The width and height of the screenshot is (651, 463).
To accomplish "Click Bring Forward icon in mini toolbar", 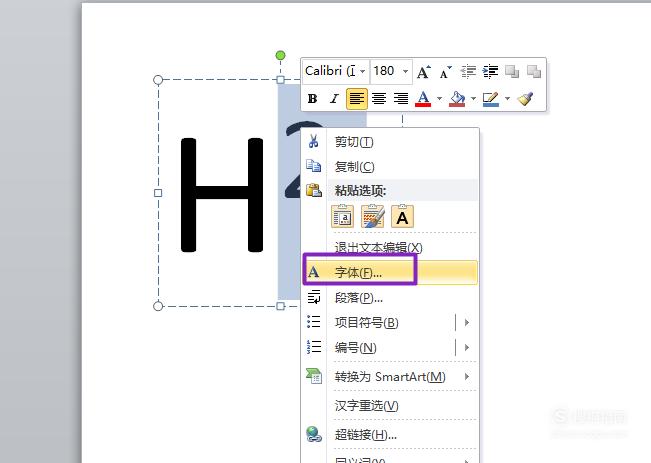I will point(512,72).
